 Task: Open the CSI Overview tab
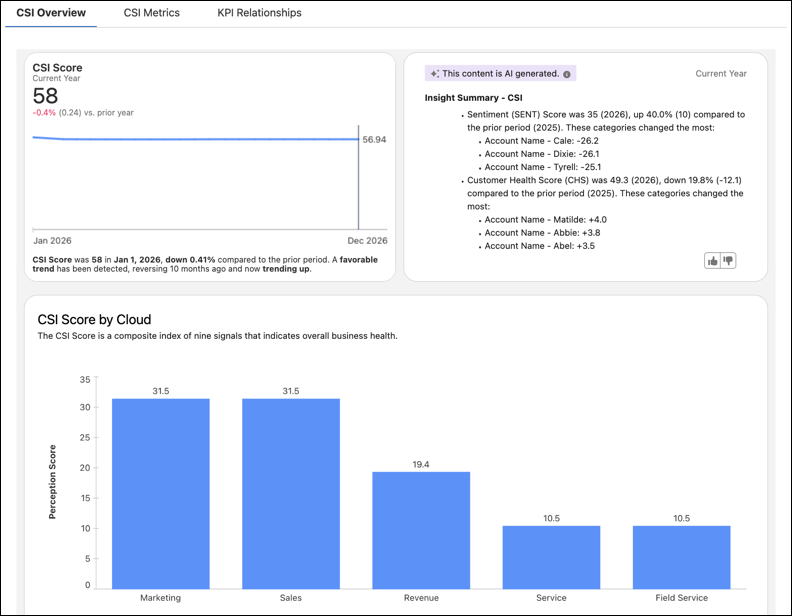[x=51, y=13]
